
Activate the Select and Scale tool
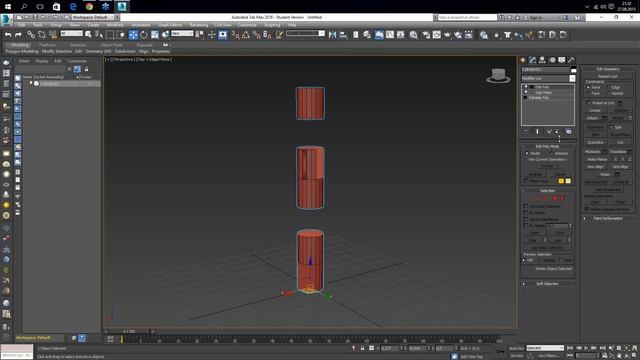tap(155, 35)
